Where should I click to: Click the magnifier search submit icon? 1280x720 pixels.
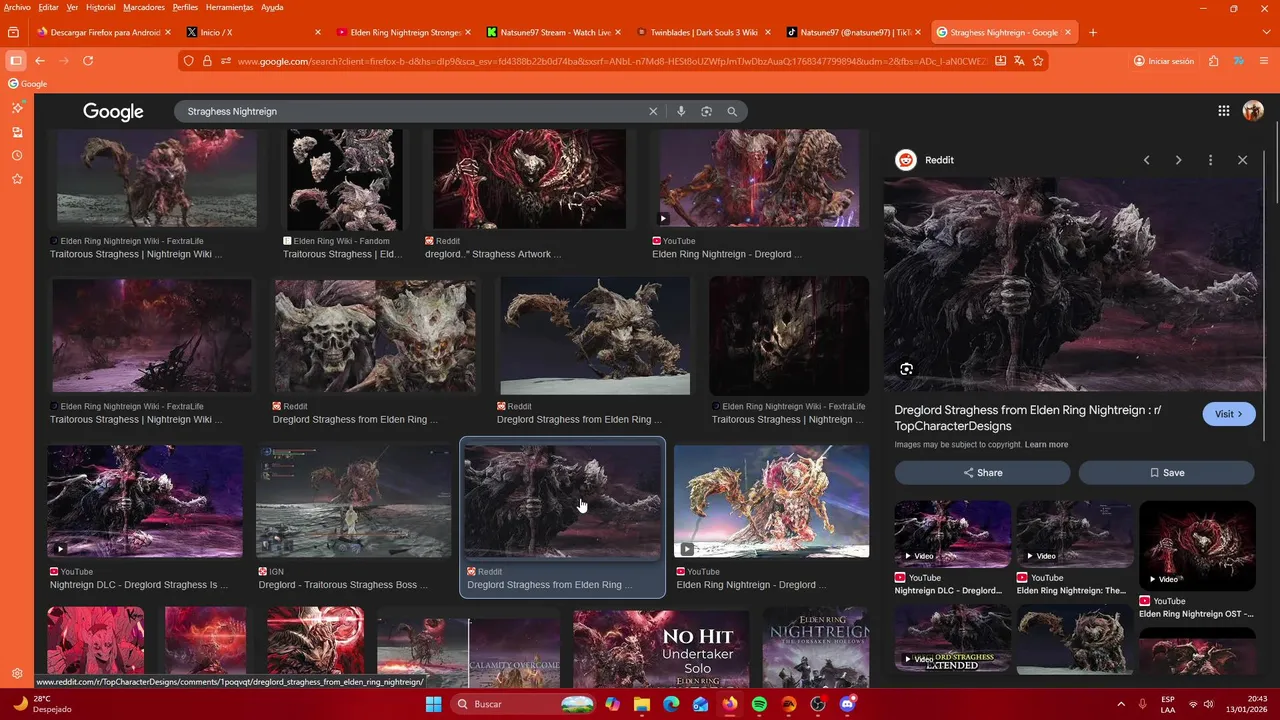point(732,112)
